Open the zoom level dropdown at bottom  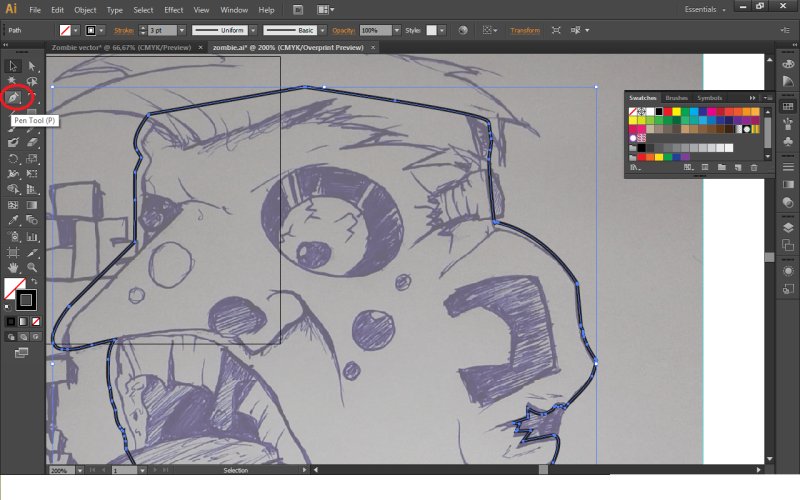coord(80,470)
